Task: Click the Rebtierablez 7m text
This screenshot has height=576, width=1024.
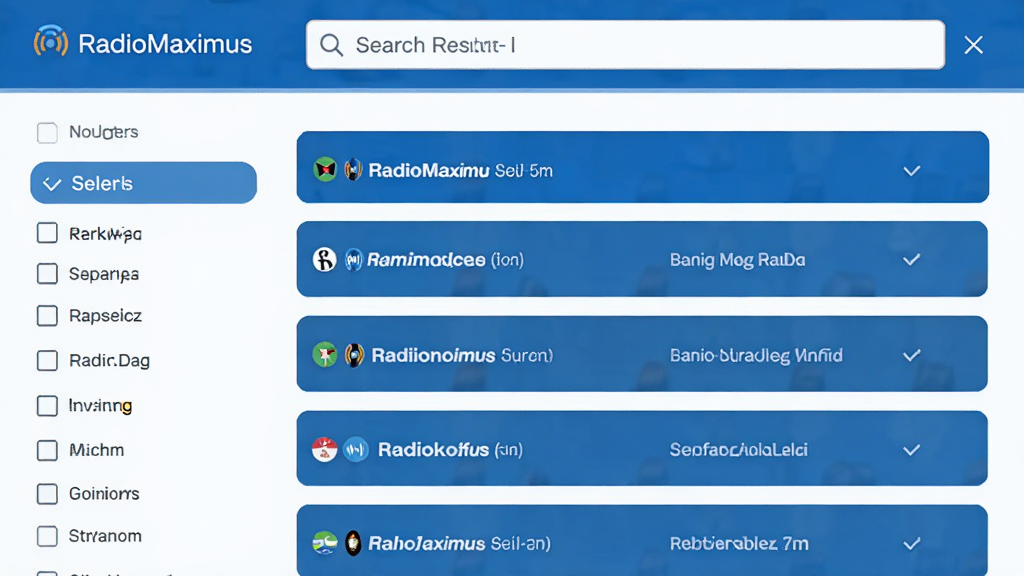Action: [739, 543]
